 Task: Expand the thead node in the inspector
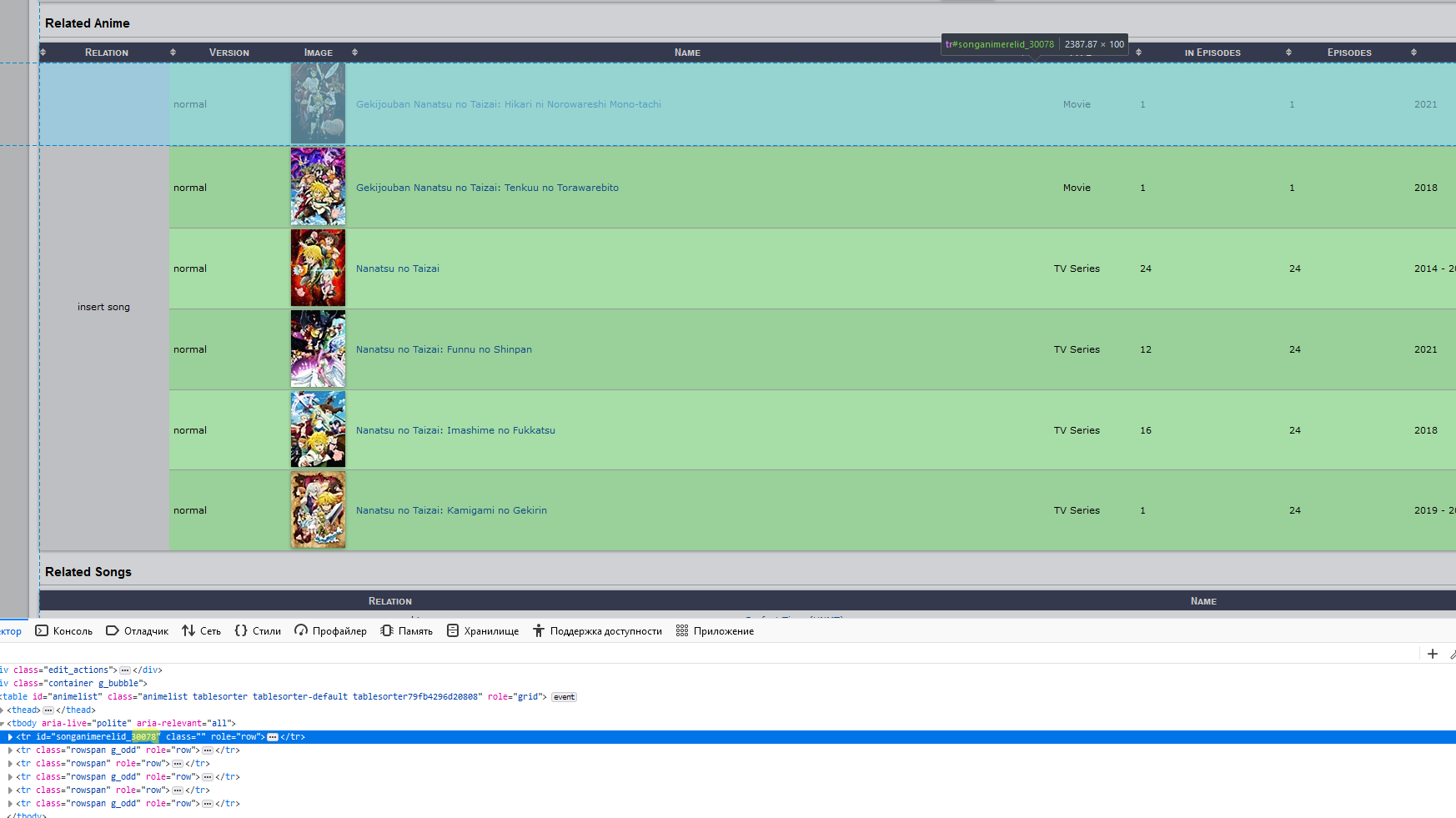point(3,710)
